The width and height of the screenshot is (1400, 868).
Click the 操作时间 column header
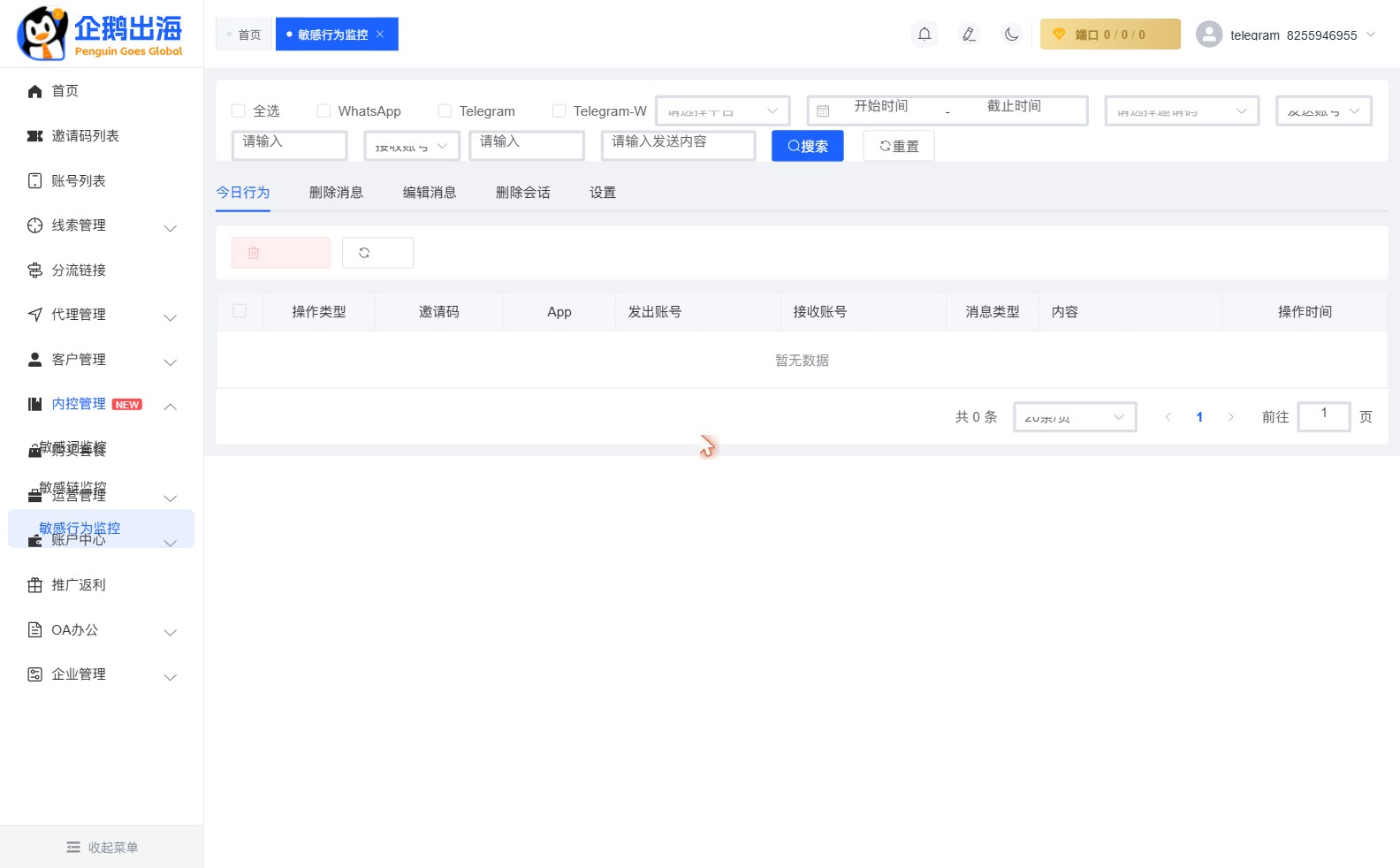(1305, 312)
